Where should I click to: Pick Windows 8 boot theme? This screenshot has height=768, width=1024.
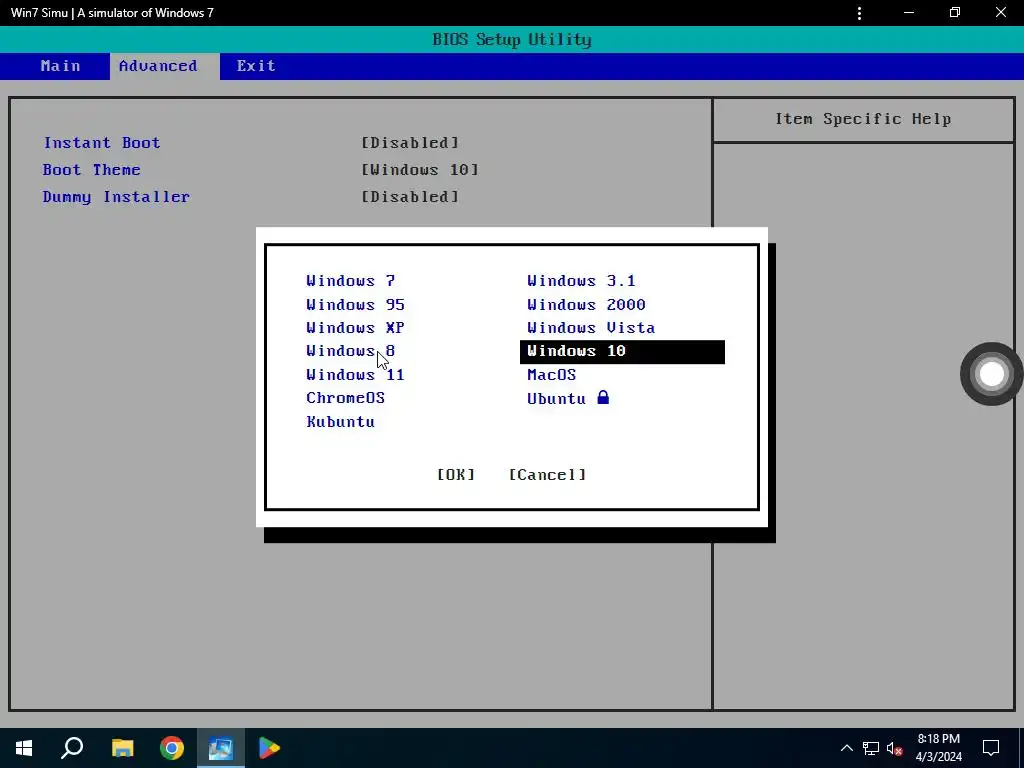pyautogui.click(x=351, y=351)
